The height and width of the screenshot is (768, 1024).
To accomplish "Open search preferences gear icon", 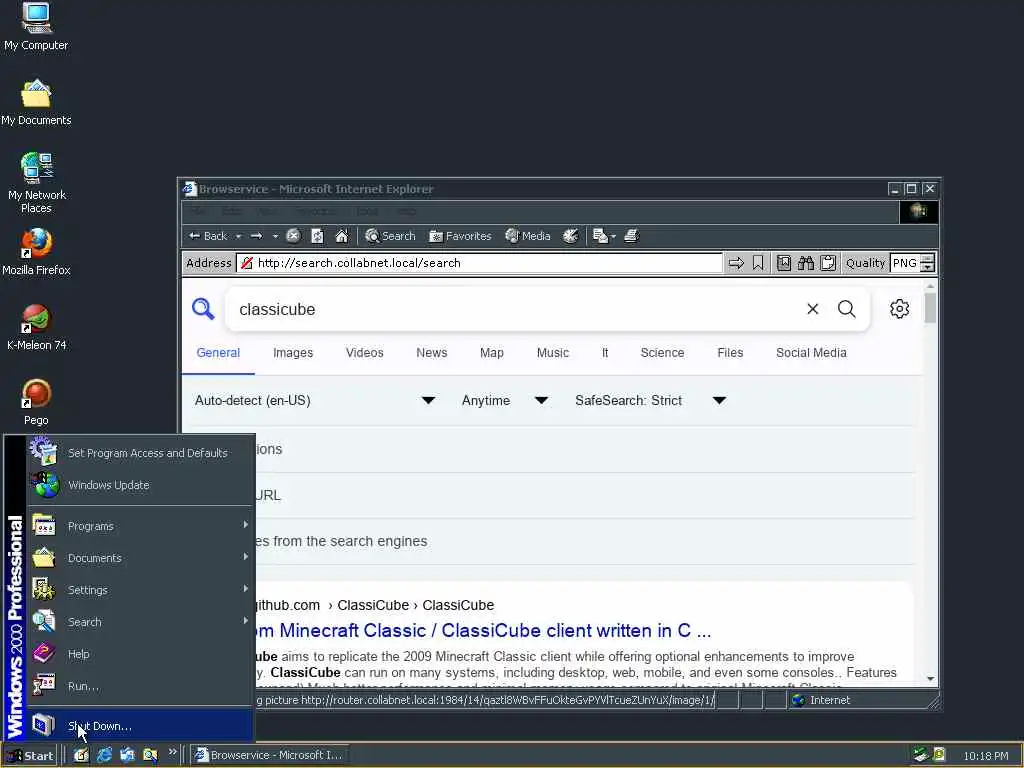I will (899, 309).
